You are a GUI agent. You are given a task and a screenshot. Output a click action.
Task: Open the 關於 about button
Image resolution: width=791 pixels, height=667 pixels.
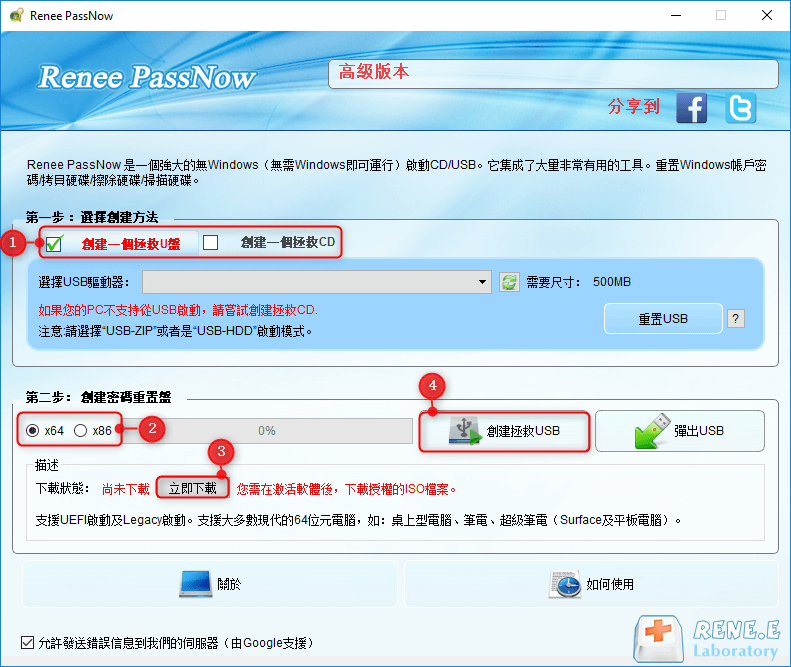(210, 584)
